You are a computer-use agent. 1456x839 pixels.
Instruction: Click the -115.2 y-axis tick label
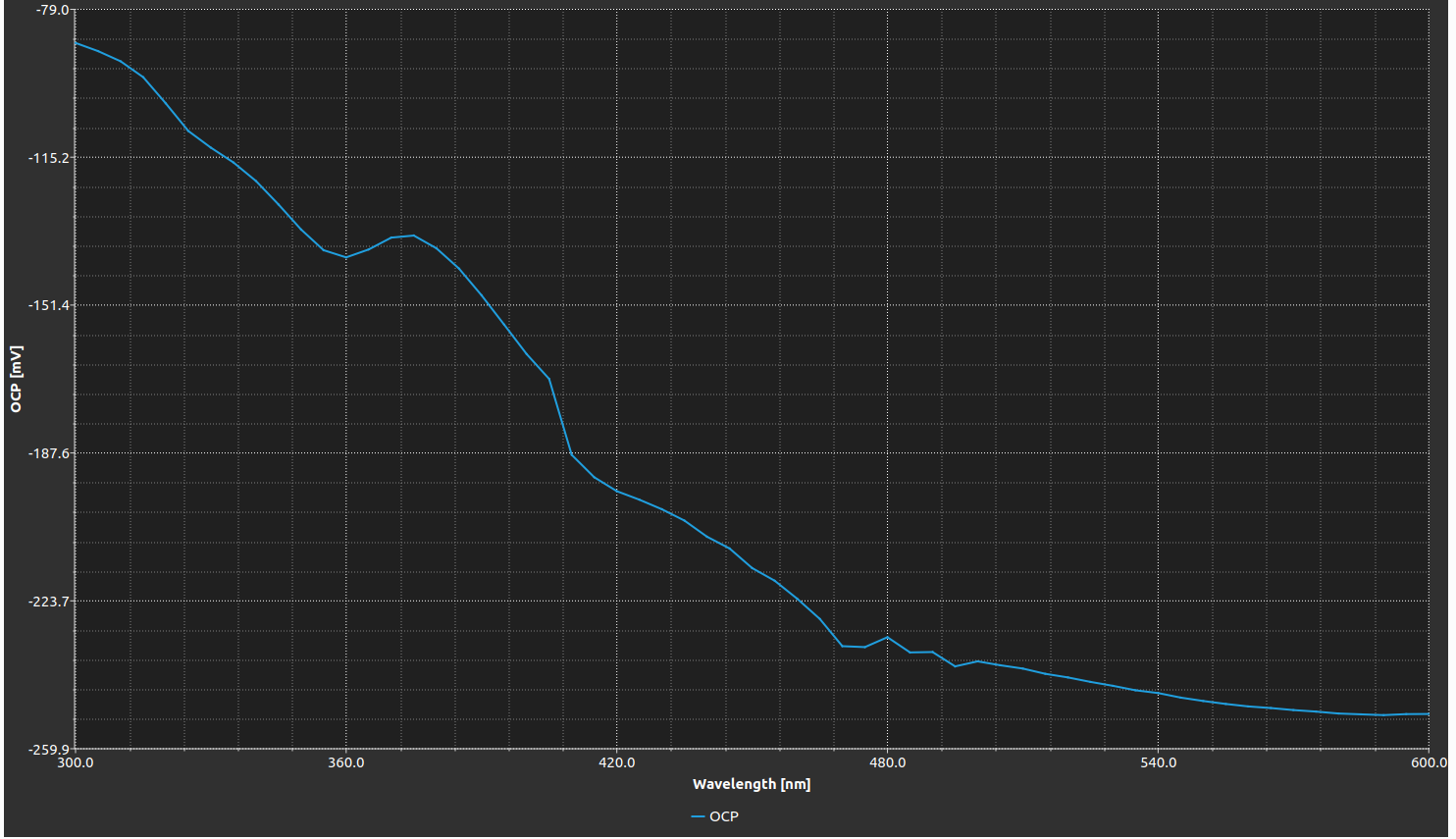48,157
